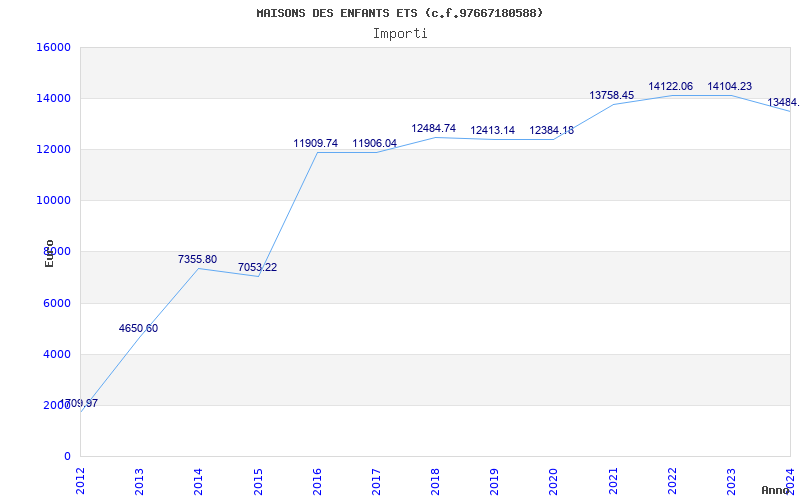Click the 4650.60 data point label
Image resolution: width=800 pixels, height=500 pixels.
point(138,328)
